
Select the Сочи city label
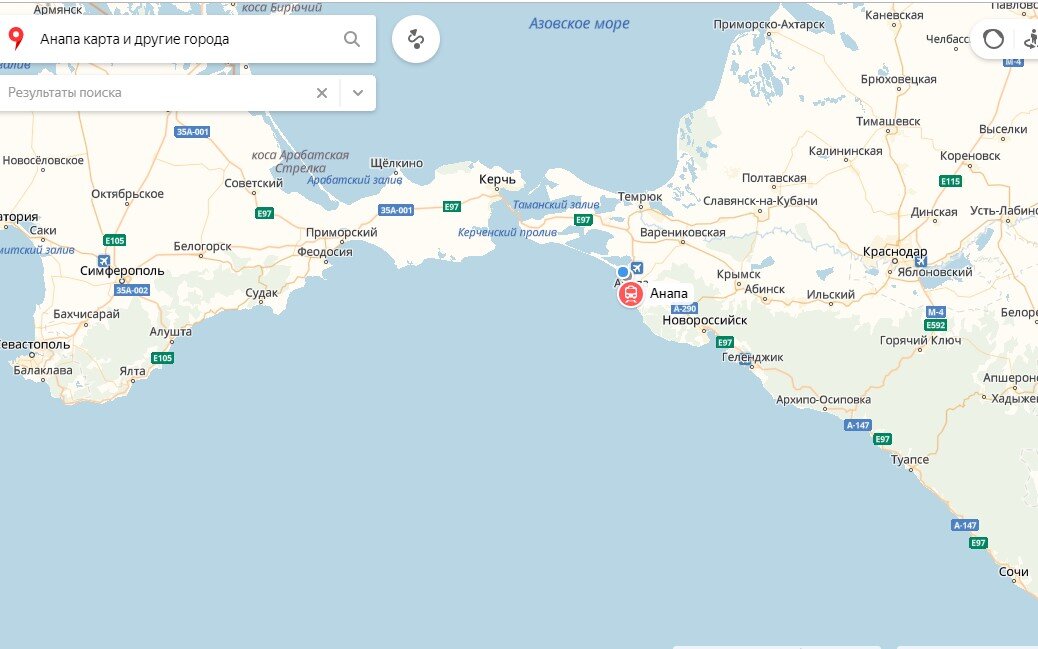(x=1013, y=572)
